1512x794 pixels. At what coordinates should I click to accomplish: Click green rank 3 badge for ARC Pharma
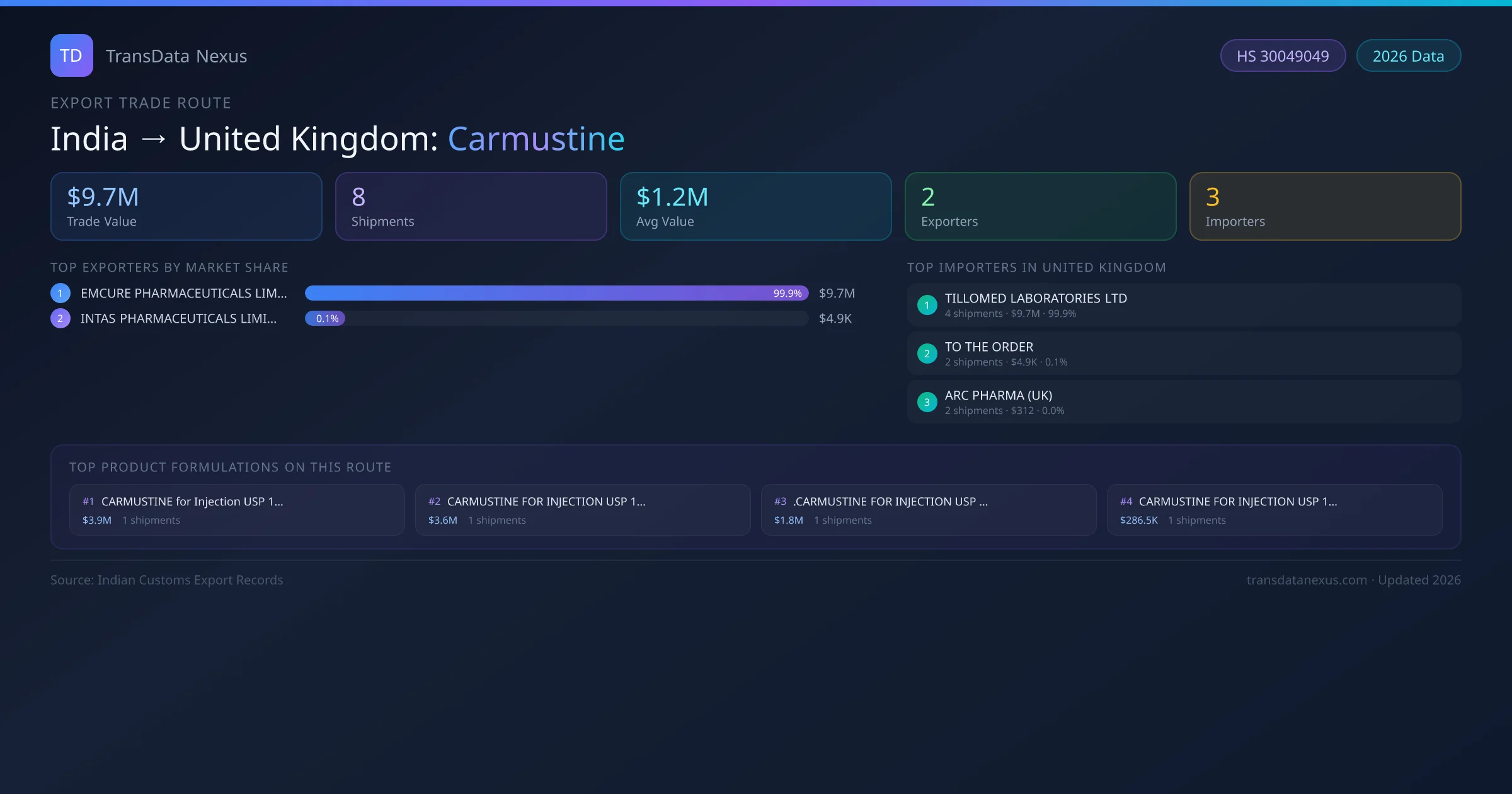tap(927, 402)
